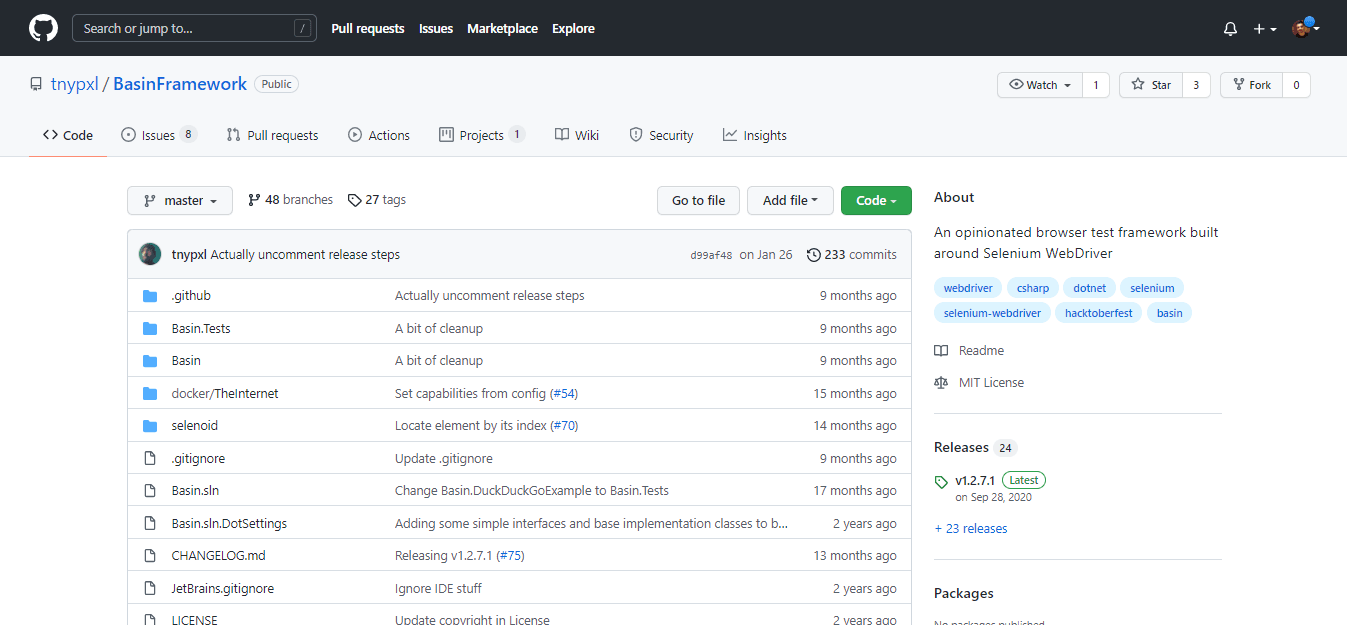Select the selenium-webdriver topic tag

click(992, 313)
